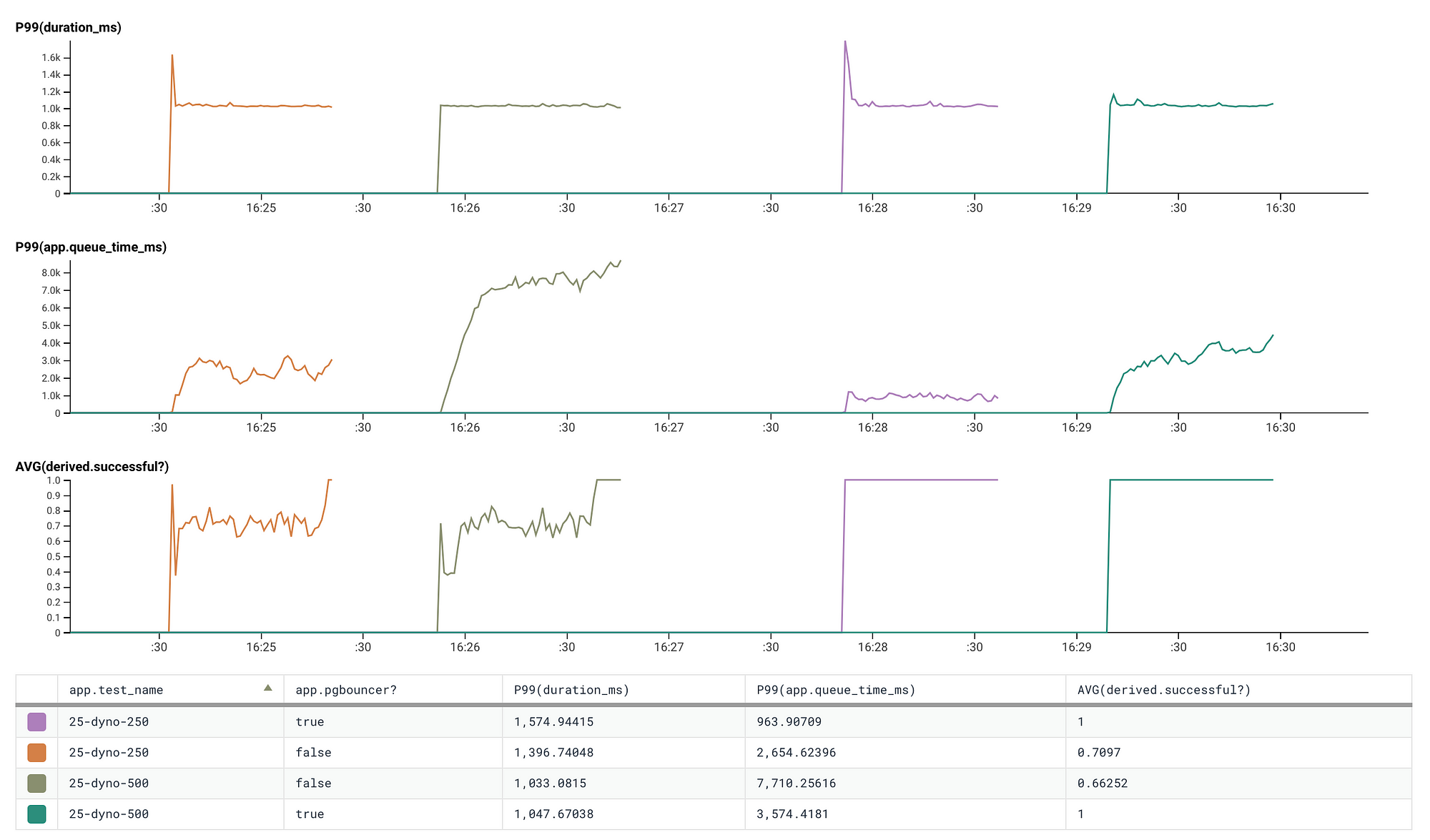Select the P99(app.queue_time_ms) chart title

tap(91, 247)
